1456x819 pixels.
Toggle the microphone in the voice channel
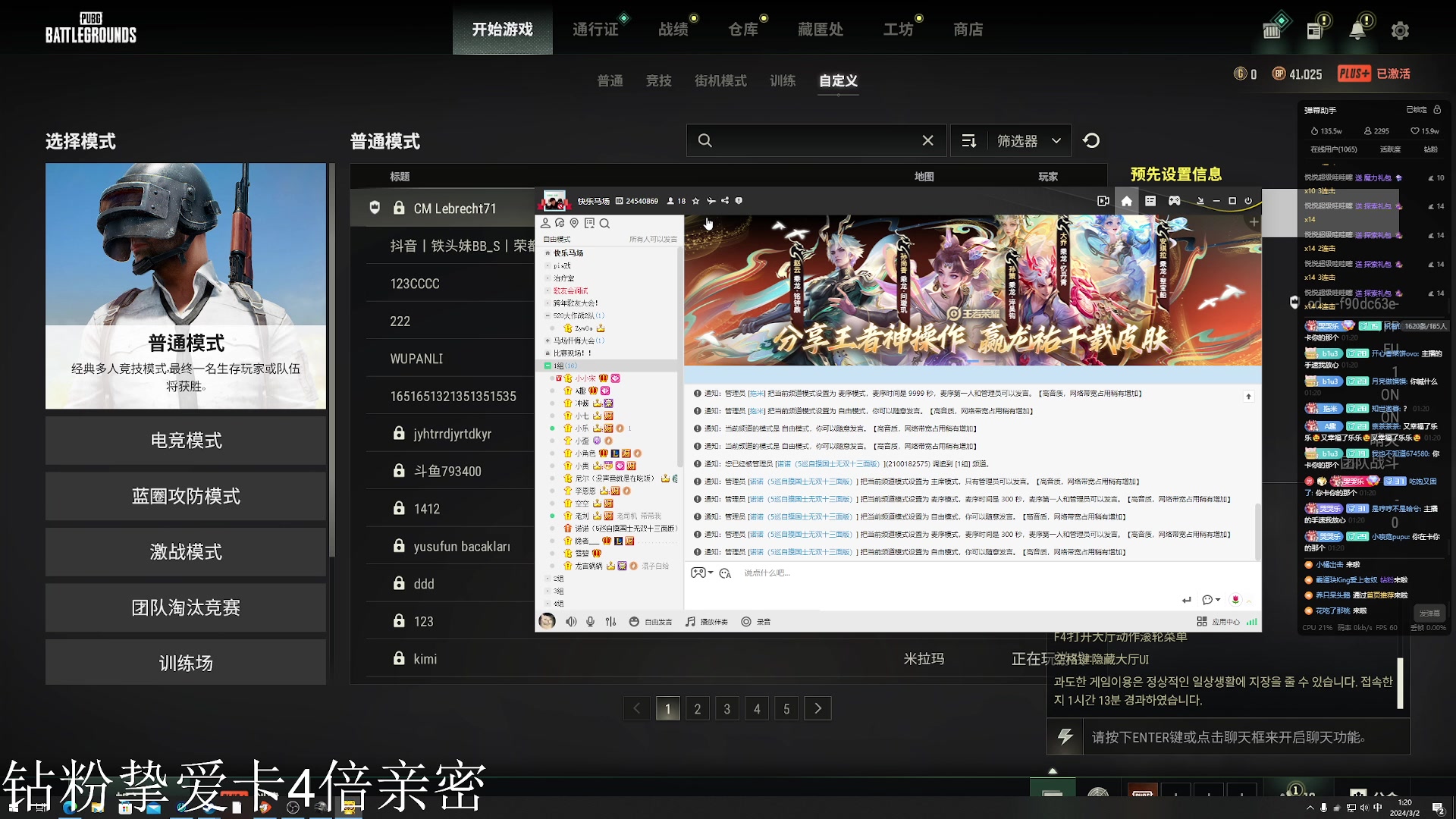coord(590,621)
